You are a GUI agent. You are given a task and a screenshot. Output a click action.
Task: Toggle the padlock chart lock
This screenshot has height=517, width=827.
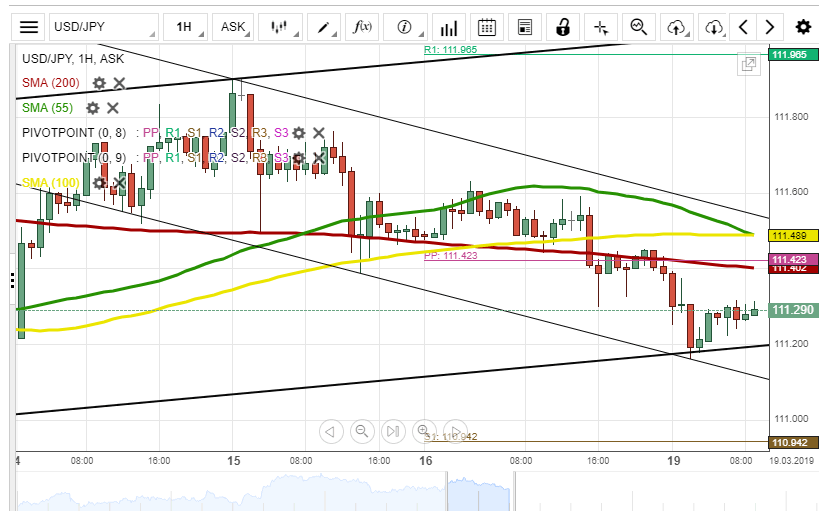pyautogui.click(x=563, y=27)
